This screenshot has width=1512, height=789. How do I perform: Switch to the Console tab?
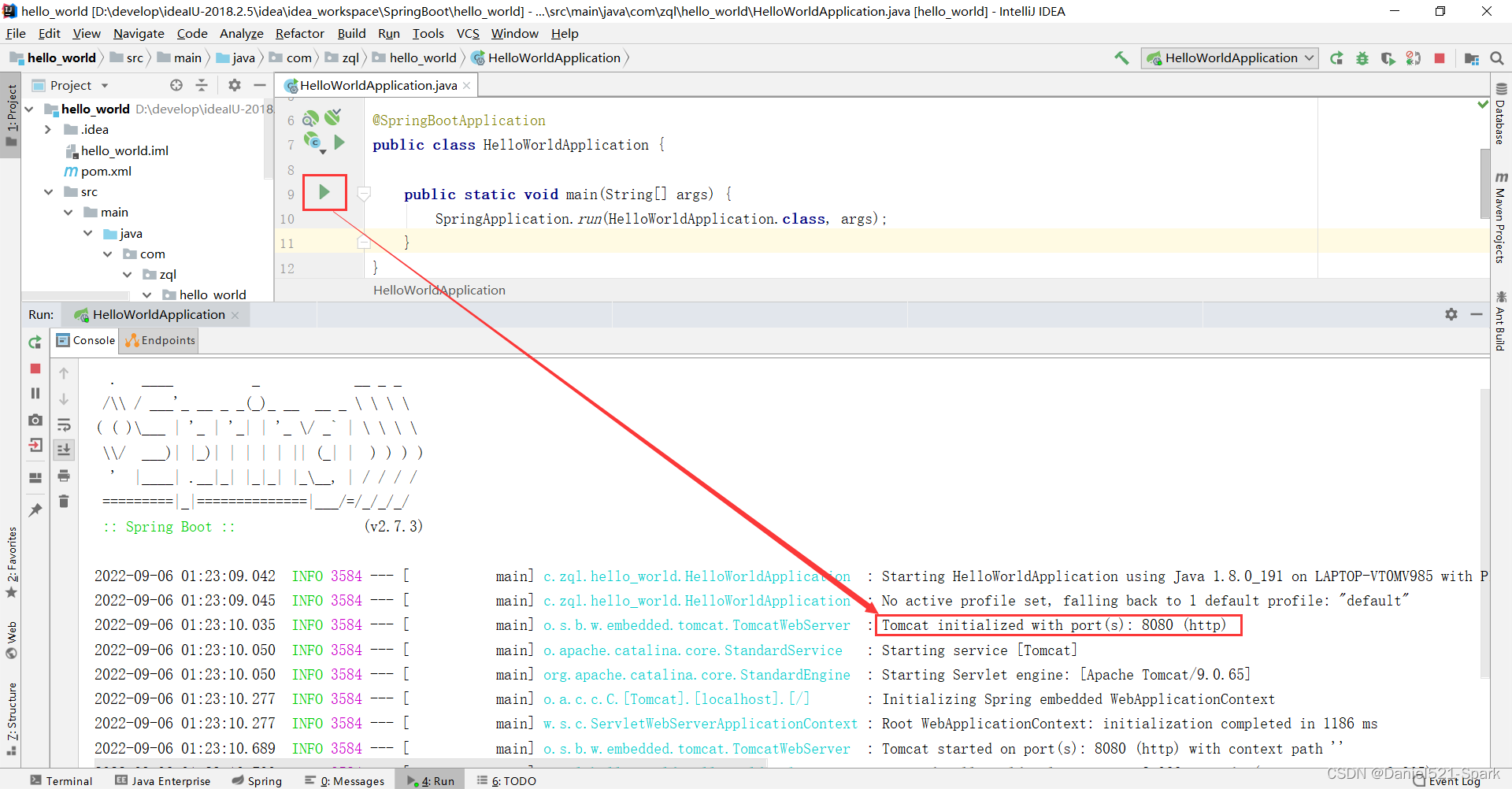coord(86,340)
